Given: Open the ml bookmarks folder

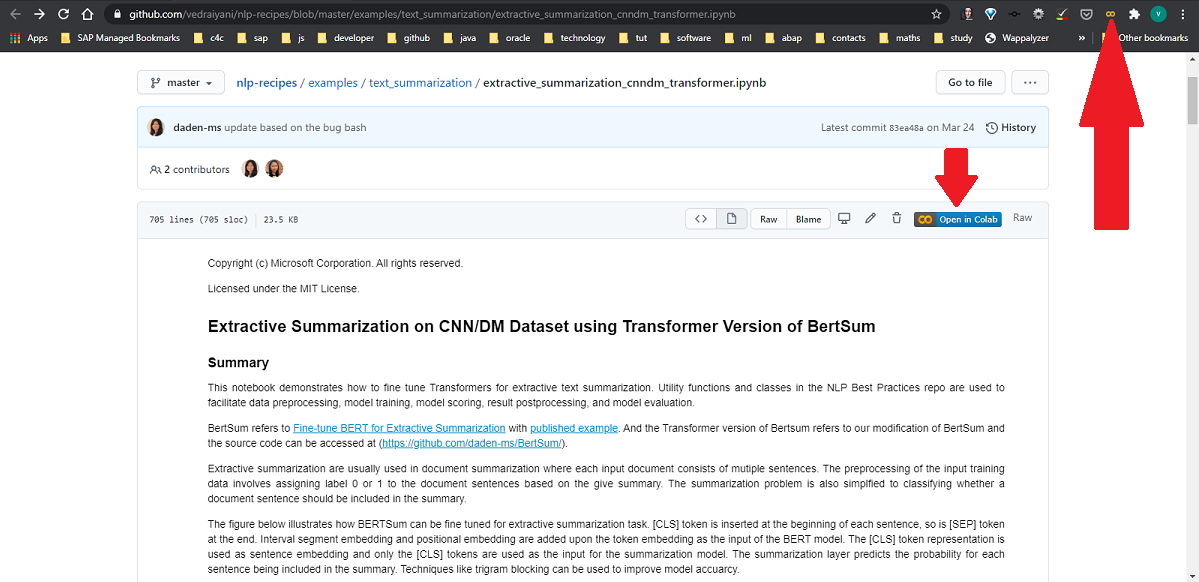Looking at the screenshot, I should 738,37.
